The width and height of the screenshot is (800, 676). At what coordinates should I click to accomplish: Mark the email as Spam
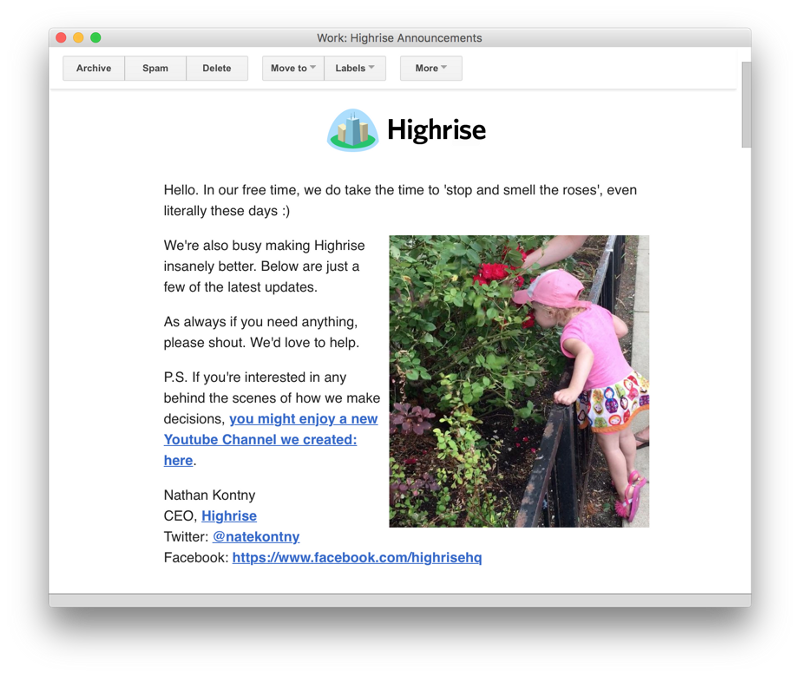point(155,68)
